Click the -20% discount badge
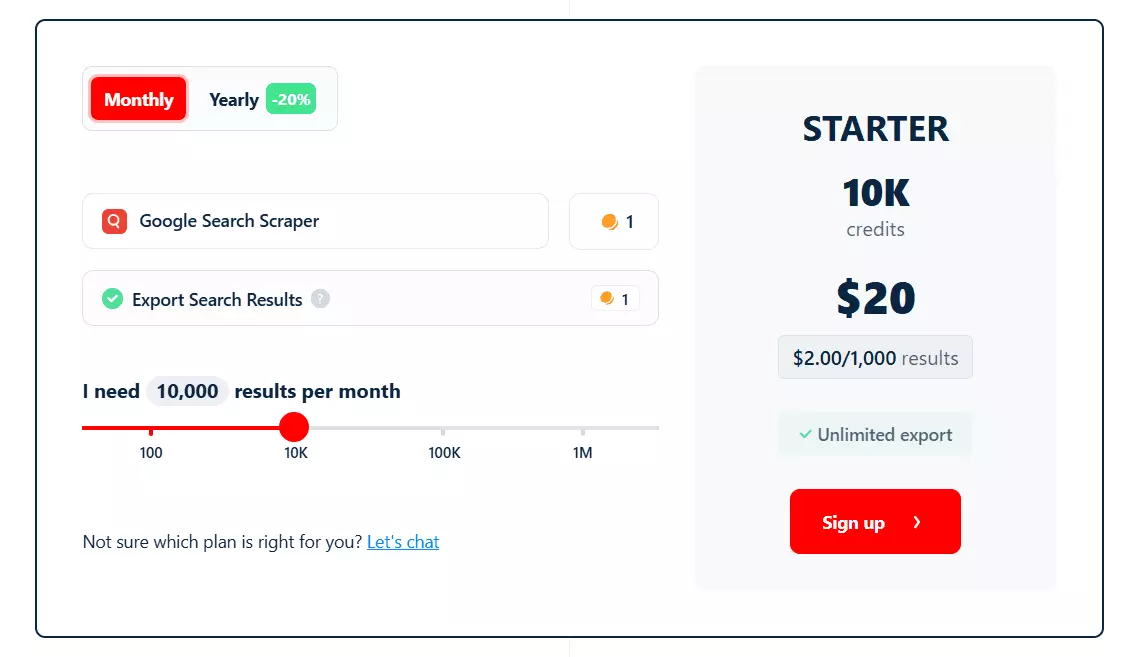Viewport: 1131px width, 657px height. [x=290, y=99]
